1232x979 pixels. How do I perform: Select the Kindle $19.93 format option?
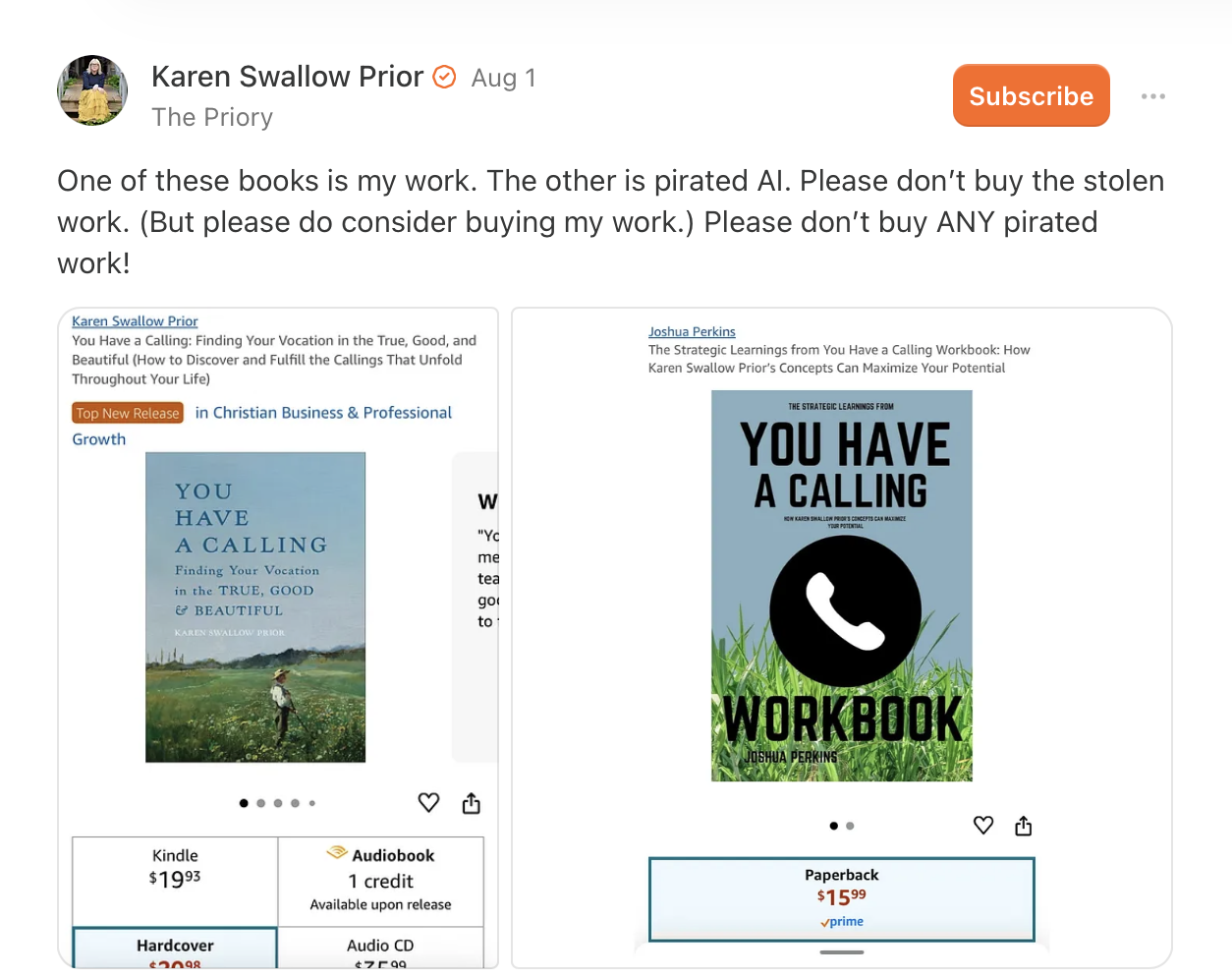(x=175, y=869)
